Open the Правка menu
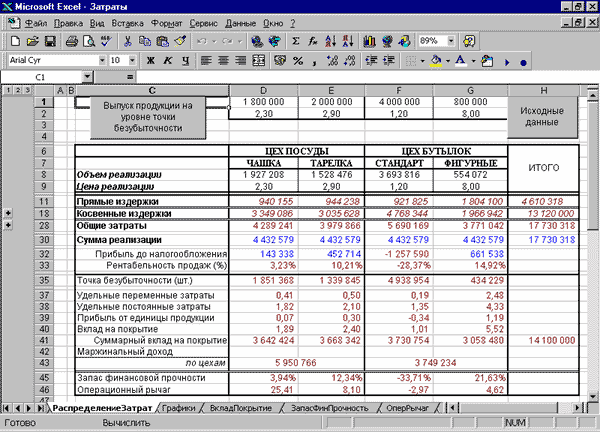Viewport: 600px width, 432px height. (x=68, y=23)
